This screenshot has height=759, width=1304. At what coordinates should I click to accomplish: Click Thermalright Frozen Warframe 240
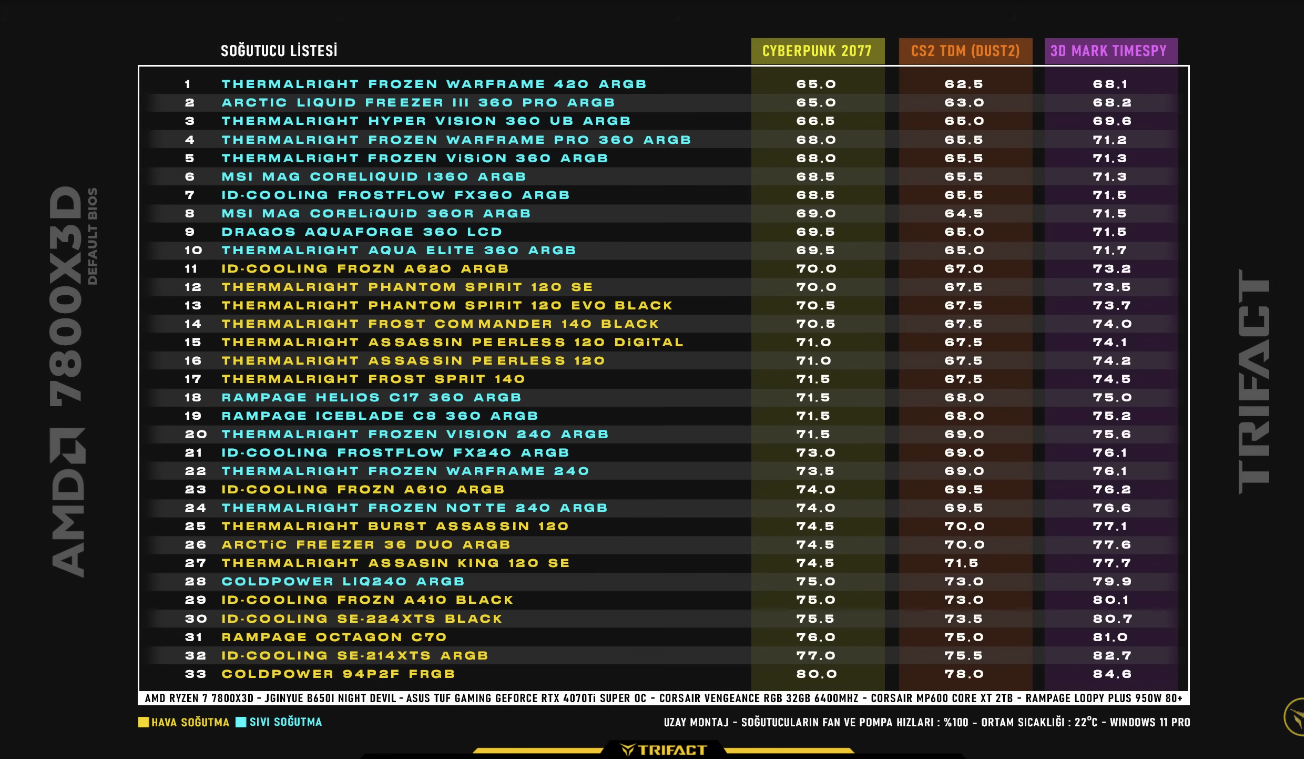(x=405, y=471)
